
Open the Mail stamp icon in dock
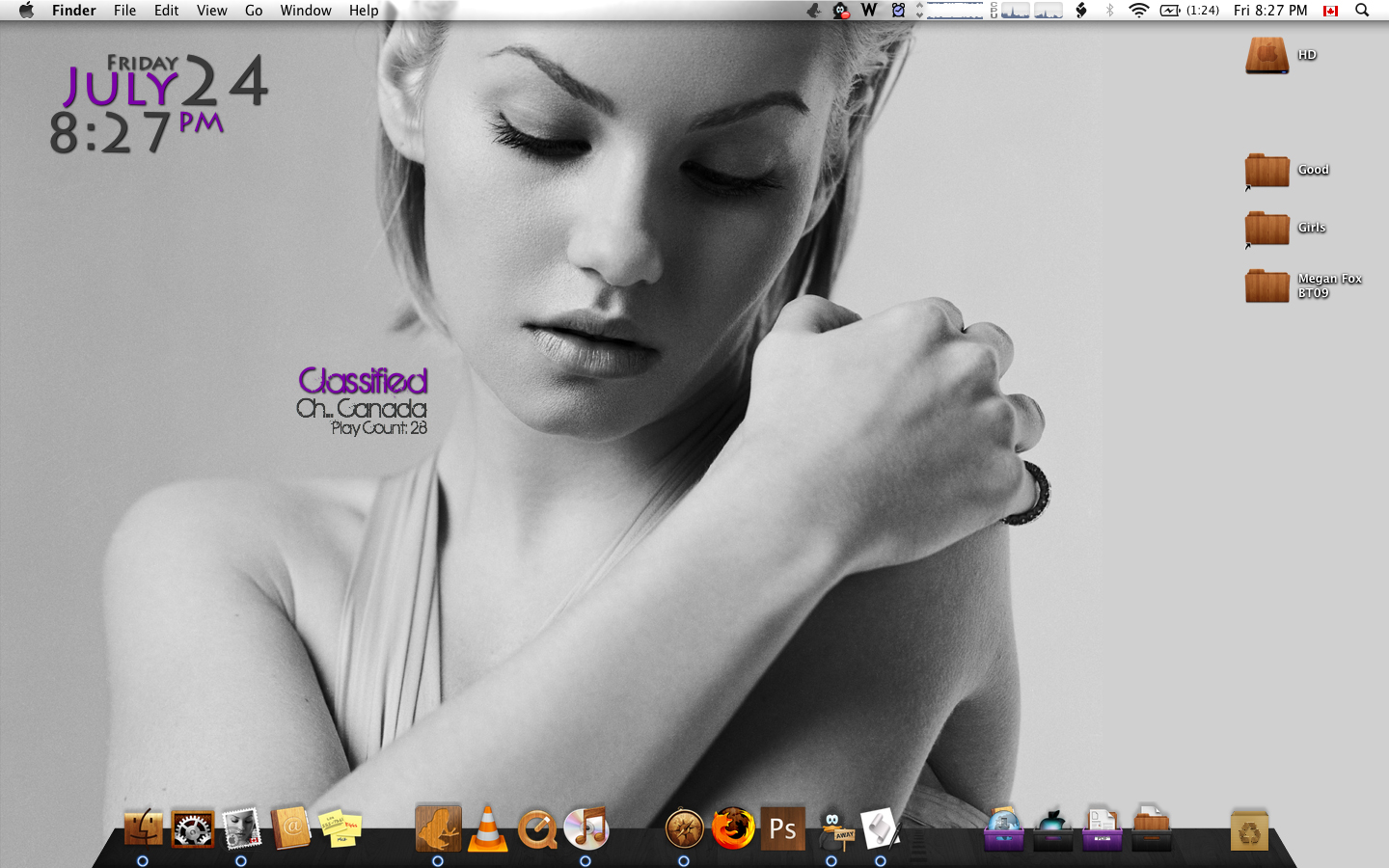point(241,828)
